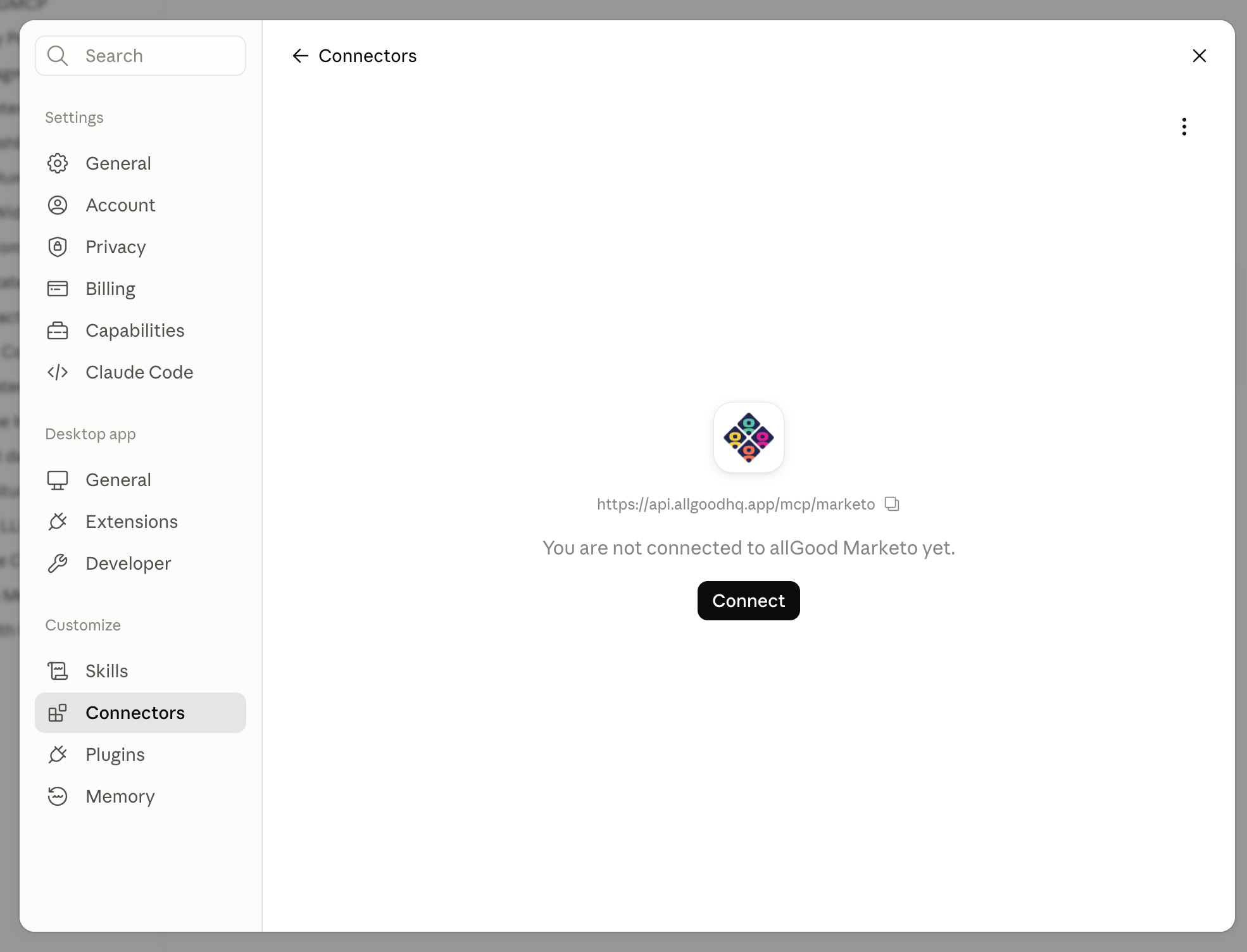This screenshot has width=1247, height=952.
Task: Show Capabilities settings
Action: tap(141, 330)
